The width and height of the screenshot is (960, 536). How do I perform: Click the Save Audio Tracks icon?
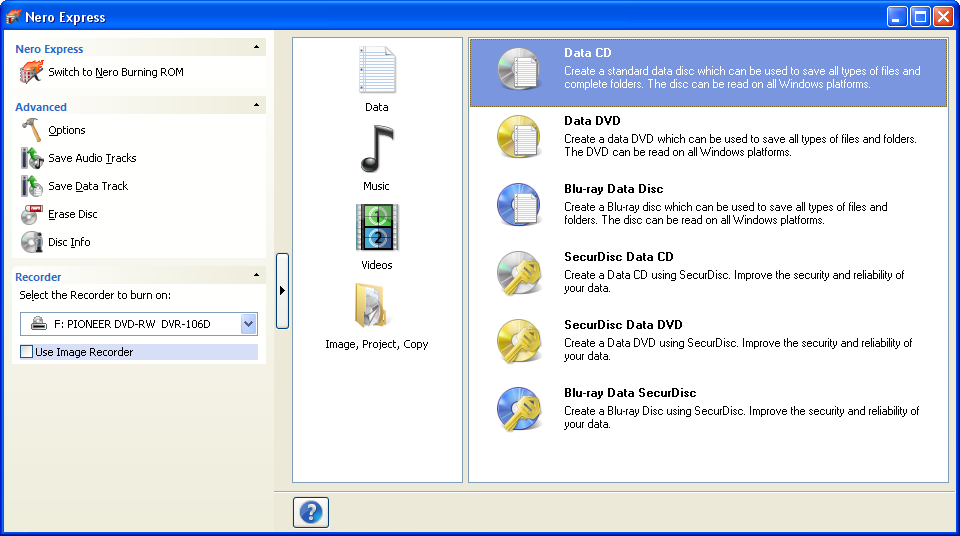32,158
